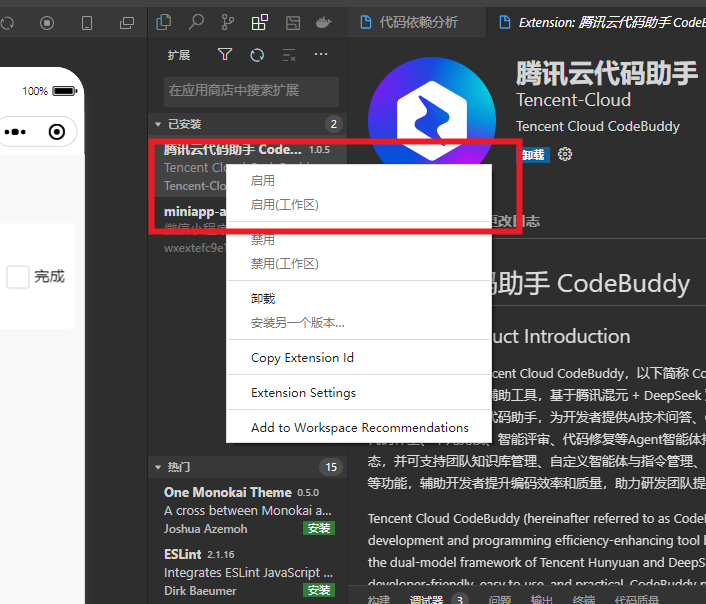This screenshot has width=706, height=604.
Task: Select 禁用 in the context menu
Action: [359, 240]
